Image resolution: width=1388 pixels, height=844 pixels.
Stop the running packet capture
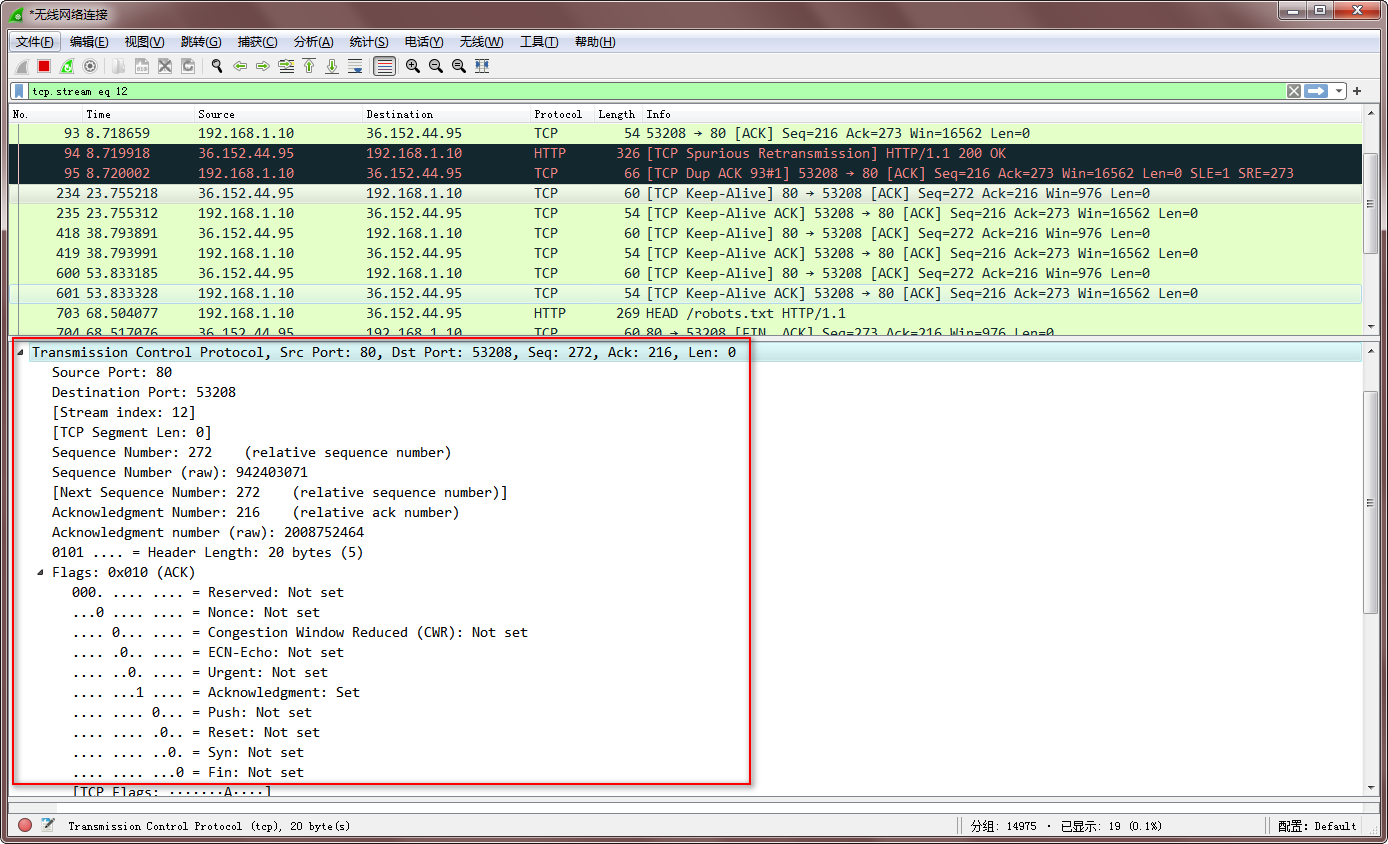pos(44,66)
